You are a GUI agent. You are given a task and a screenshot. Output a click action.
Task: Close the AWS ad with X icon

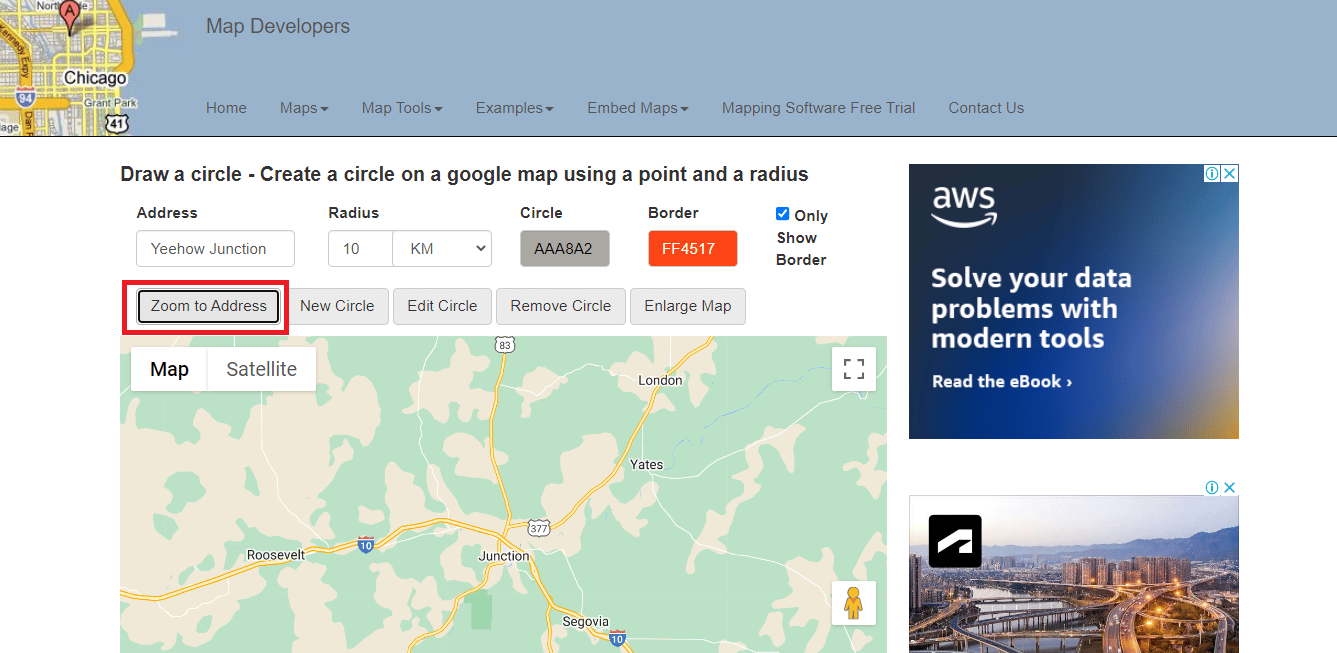(1230, 174)
